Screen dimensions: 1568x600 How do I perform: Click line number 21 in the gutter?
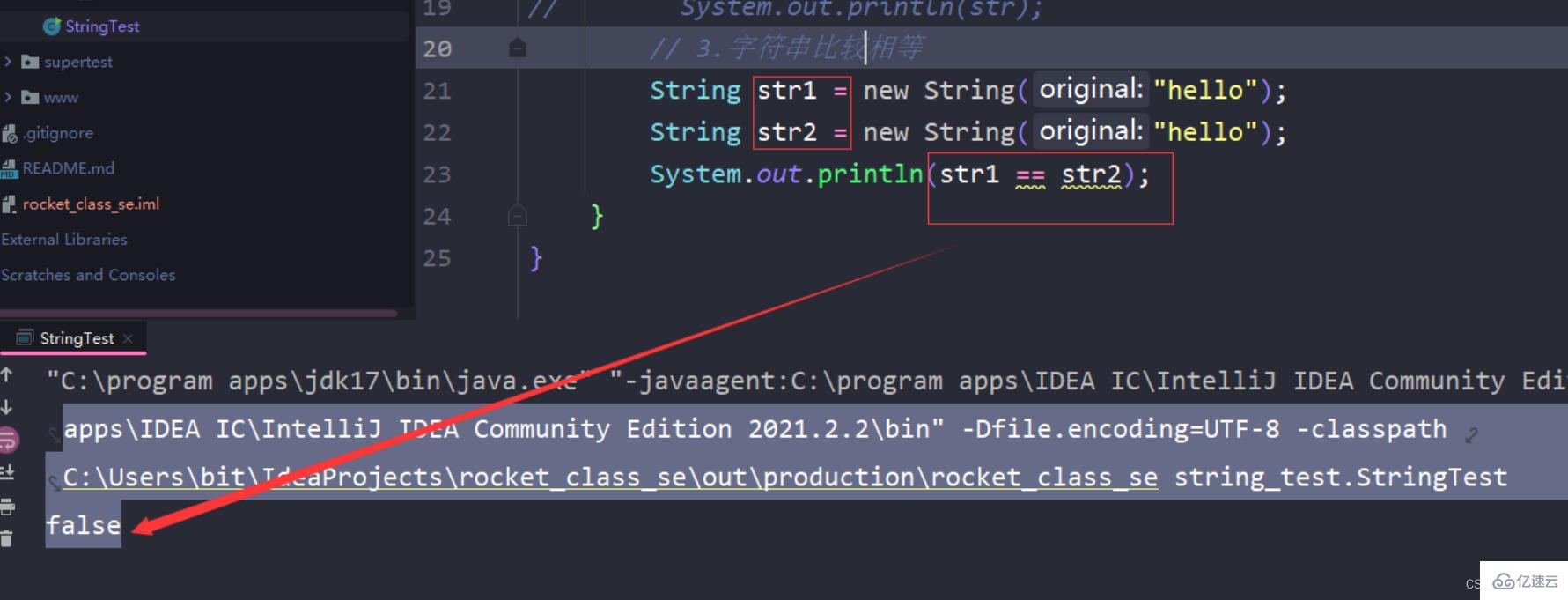pos(437,91)
